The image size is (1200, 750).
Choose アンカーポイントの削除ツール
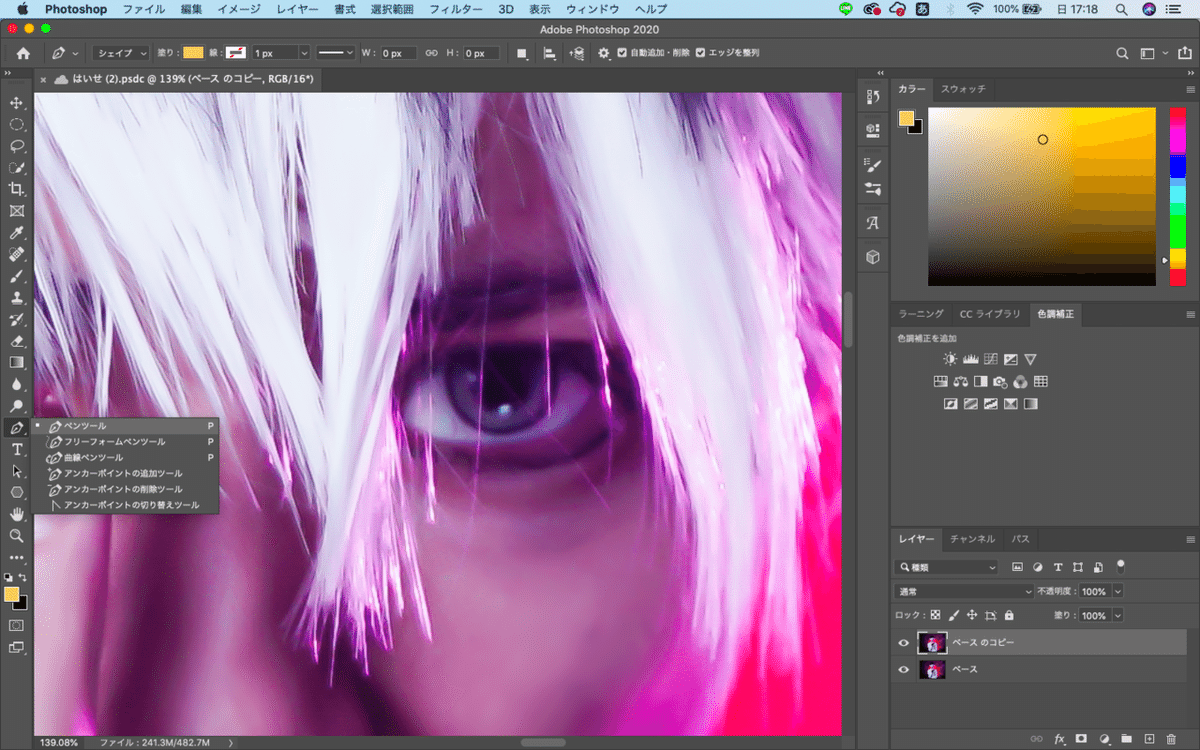[x=123, y=489]
